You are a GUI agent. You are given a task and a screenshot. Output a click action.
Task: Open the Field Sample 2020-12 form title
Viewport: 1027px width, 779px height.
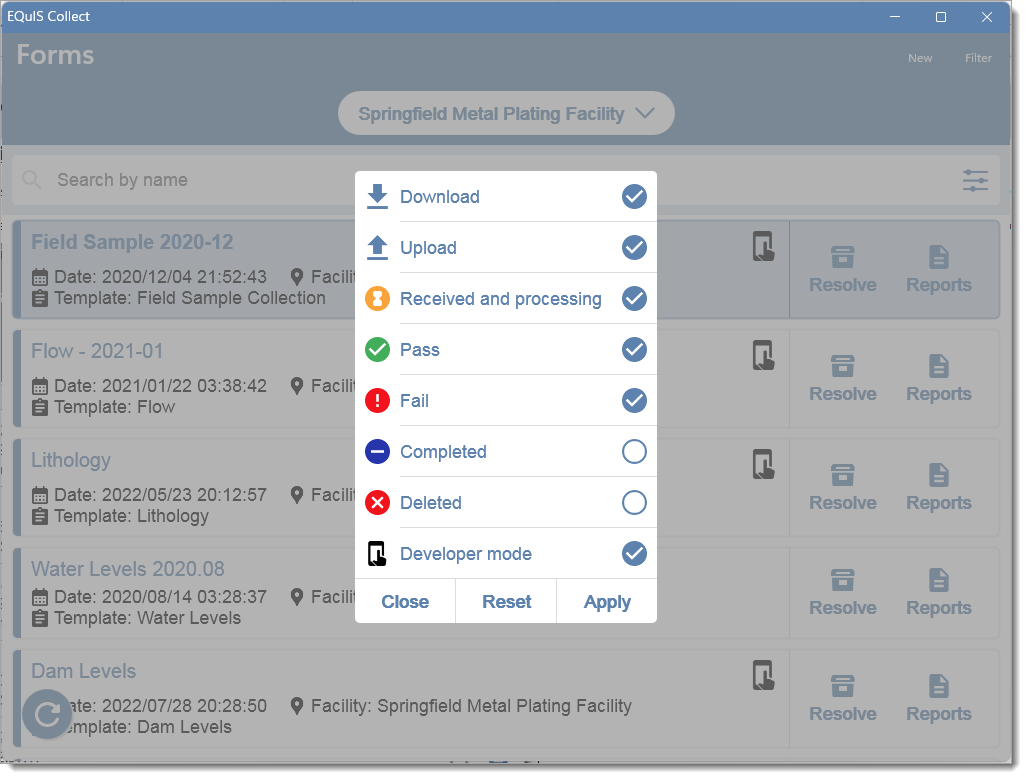(x=132, y=242)
